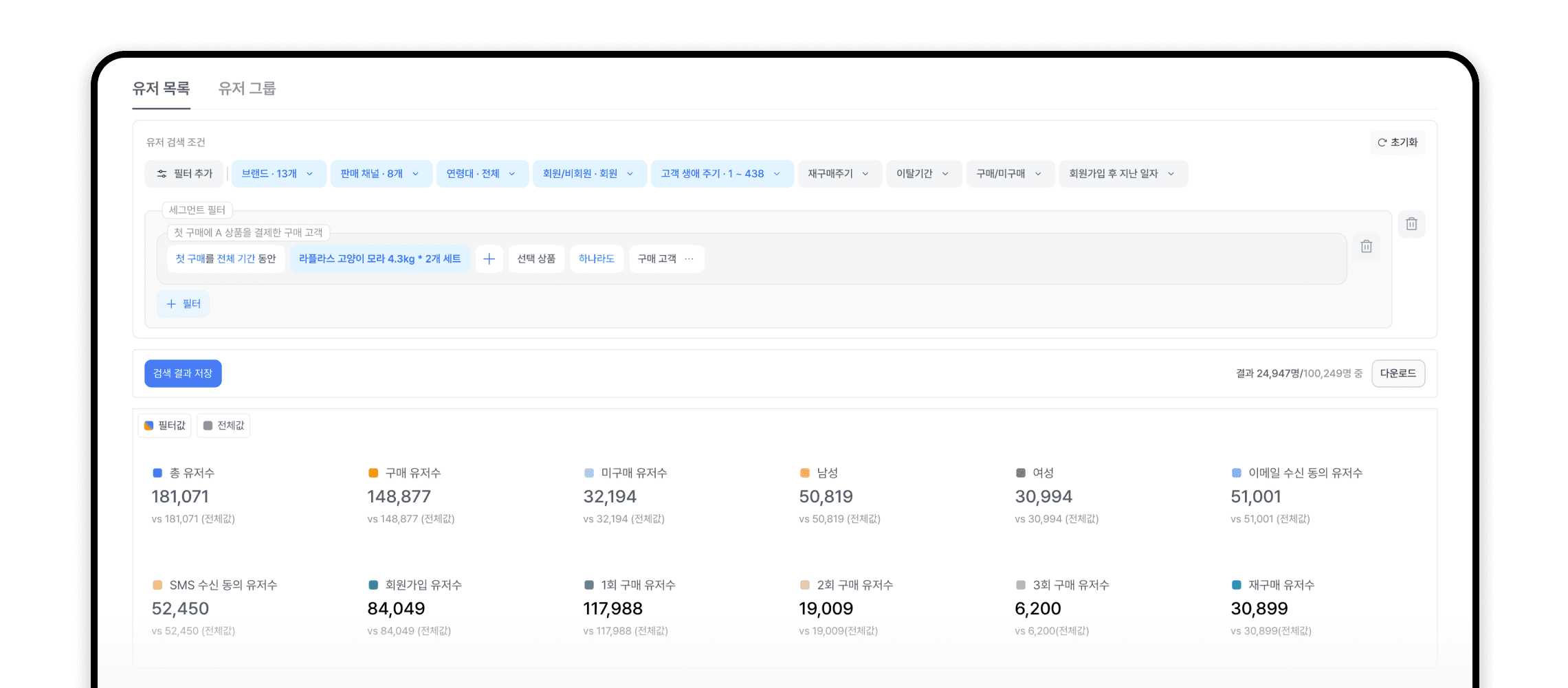Click the 구매 유저수 orange swatch

[373, 473]
